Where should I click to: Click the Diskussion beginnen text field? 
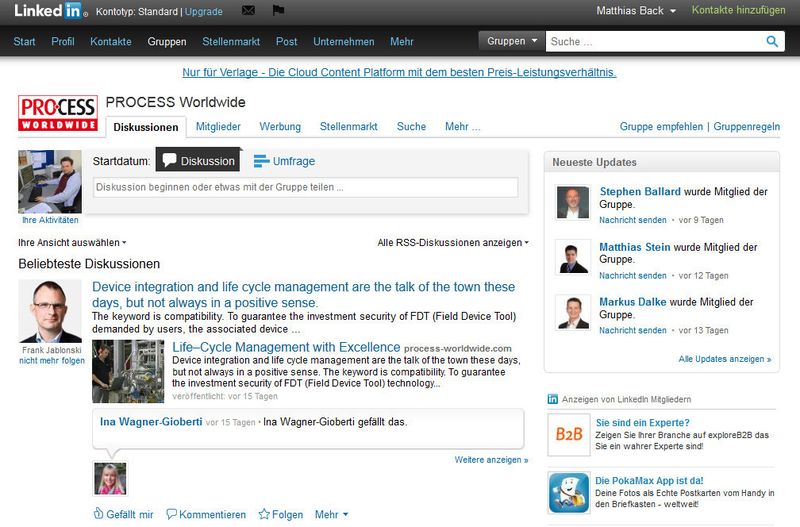point(305,187)
